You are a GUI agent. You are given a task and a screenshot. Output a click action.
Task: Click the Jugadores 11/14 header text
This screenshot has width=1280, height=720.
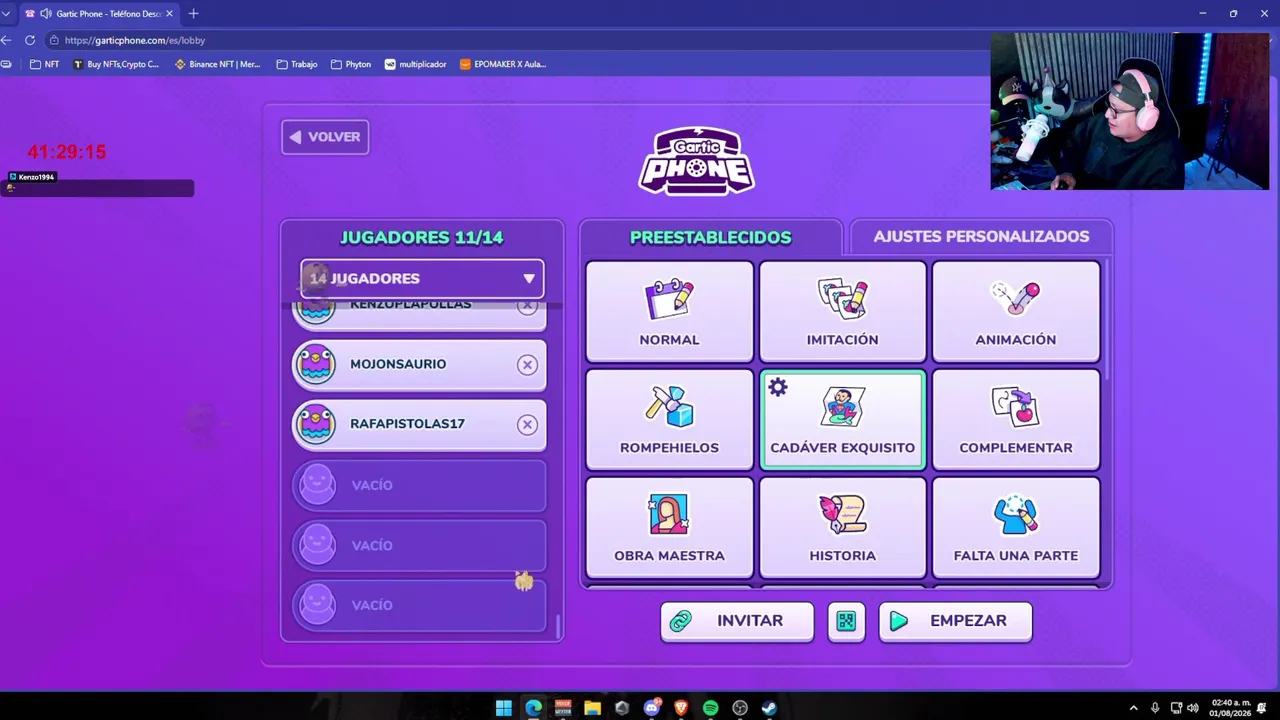pos(422,237)
